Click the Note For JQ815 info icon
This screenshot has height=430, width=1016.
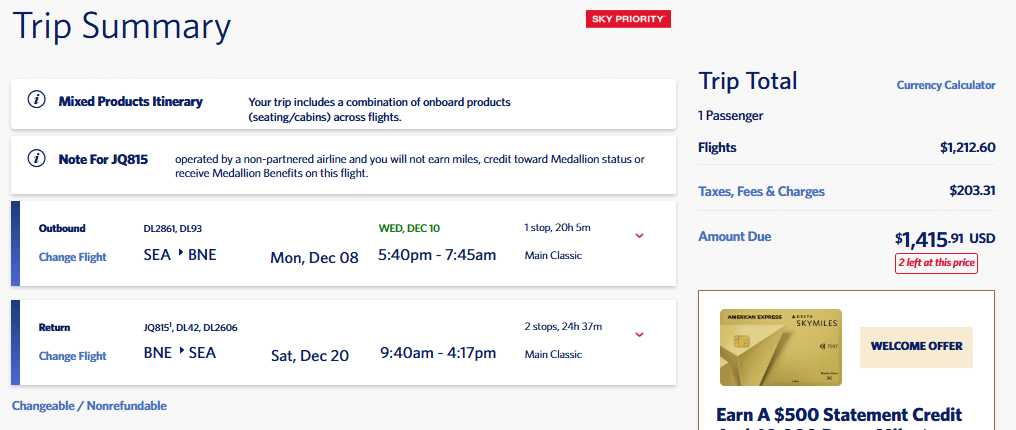(x=36, y=158)
